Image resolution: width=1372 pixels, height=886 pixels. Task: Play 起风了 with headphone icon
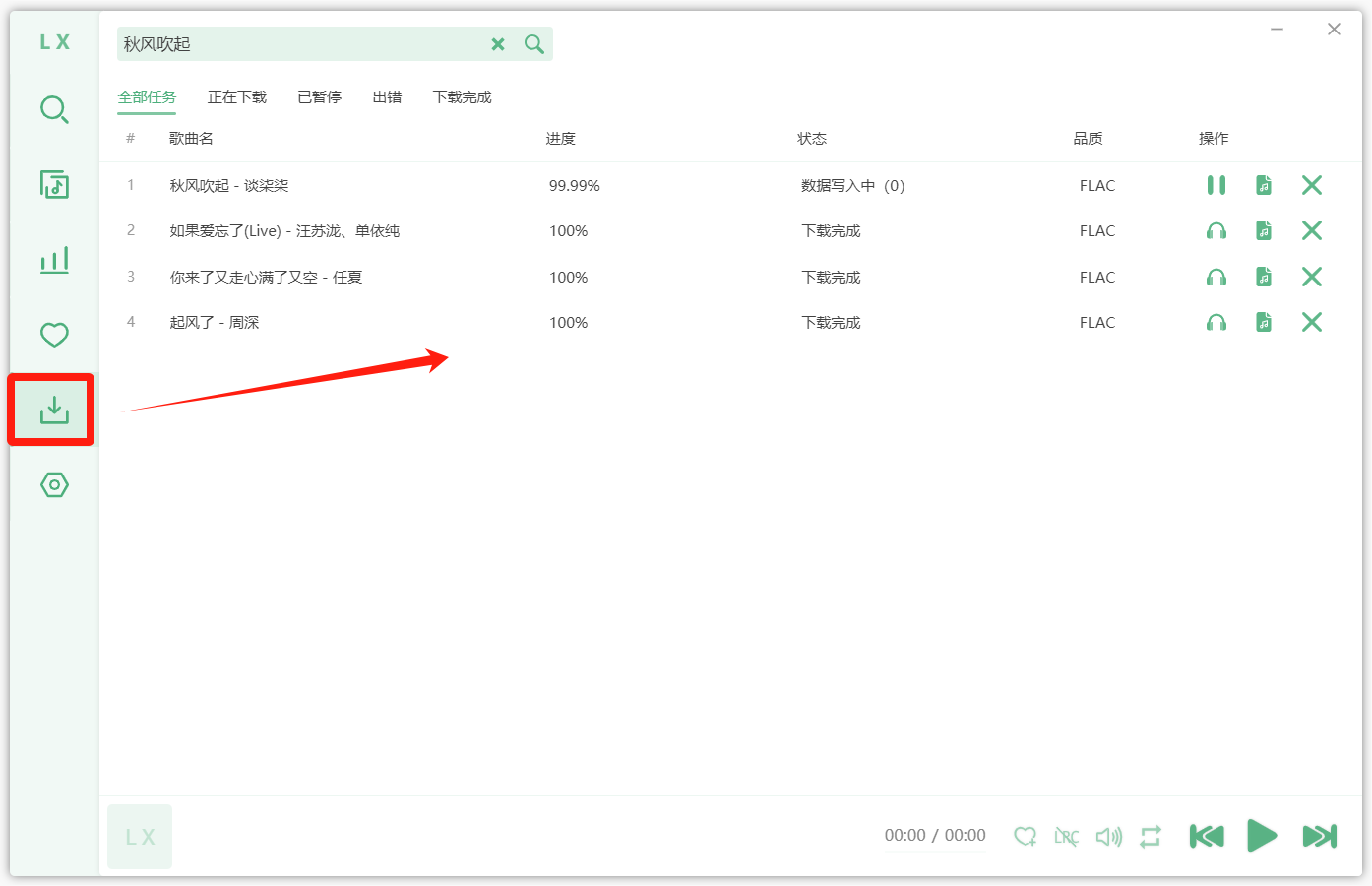point(1216,323)
